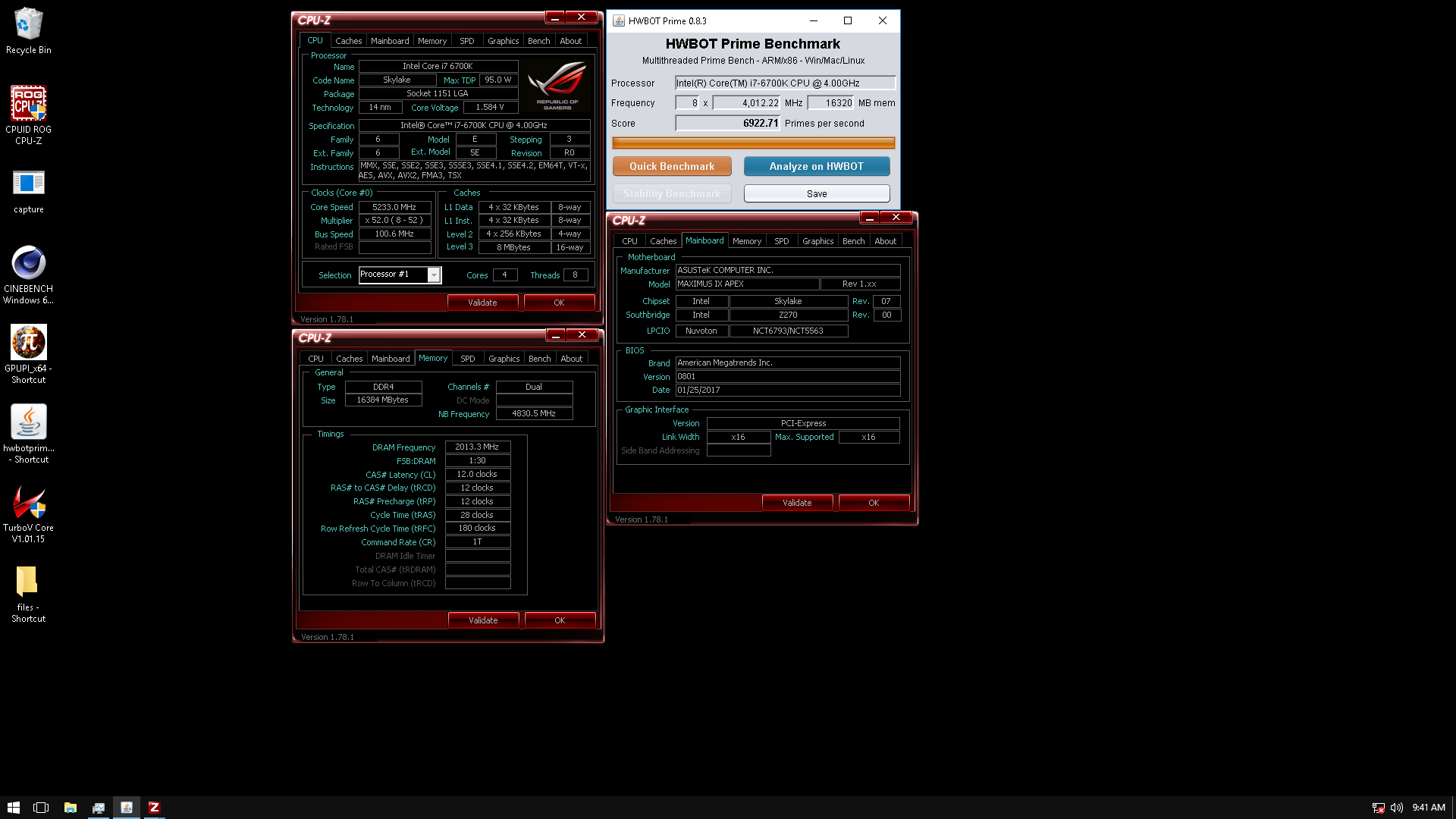
Task: Click the orange benchmark progress bar
Action: 754,143
